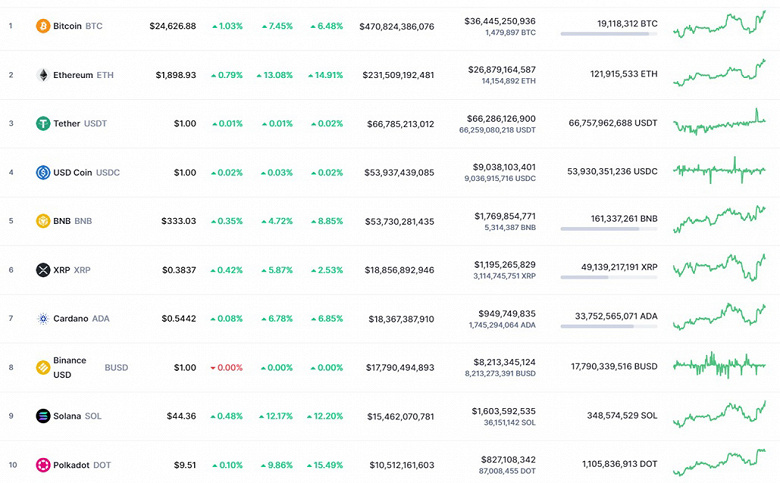This screenshot has width=780, height=483.
Task: Open the Cardano name link
Action: coord(70,318)
